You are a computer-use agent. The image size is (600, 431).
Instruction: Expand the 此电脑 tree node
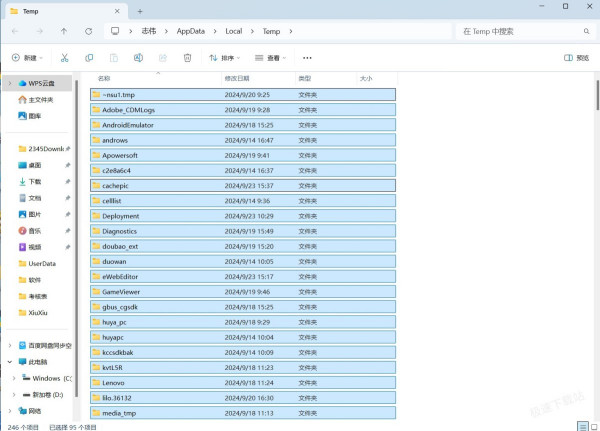point(10,362)
